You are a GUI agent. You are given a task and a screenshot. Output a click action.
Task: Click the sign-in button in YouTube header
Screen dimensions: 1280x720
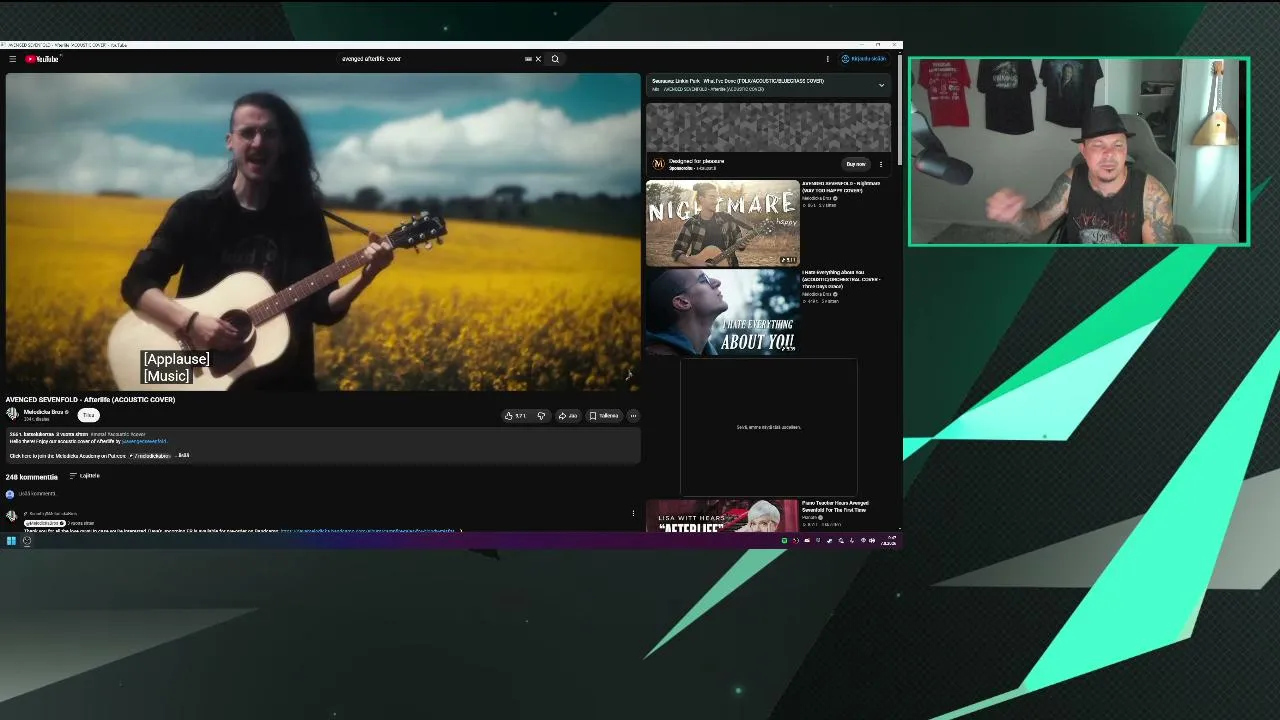click(x=864, y=59)
